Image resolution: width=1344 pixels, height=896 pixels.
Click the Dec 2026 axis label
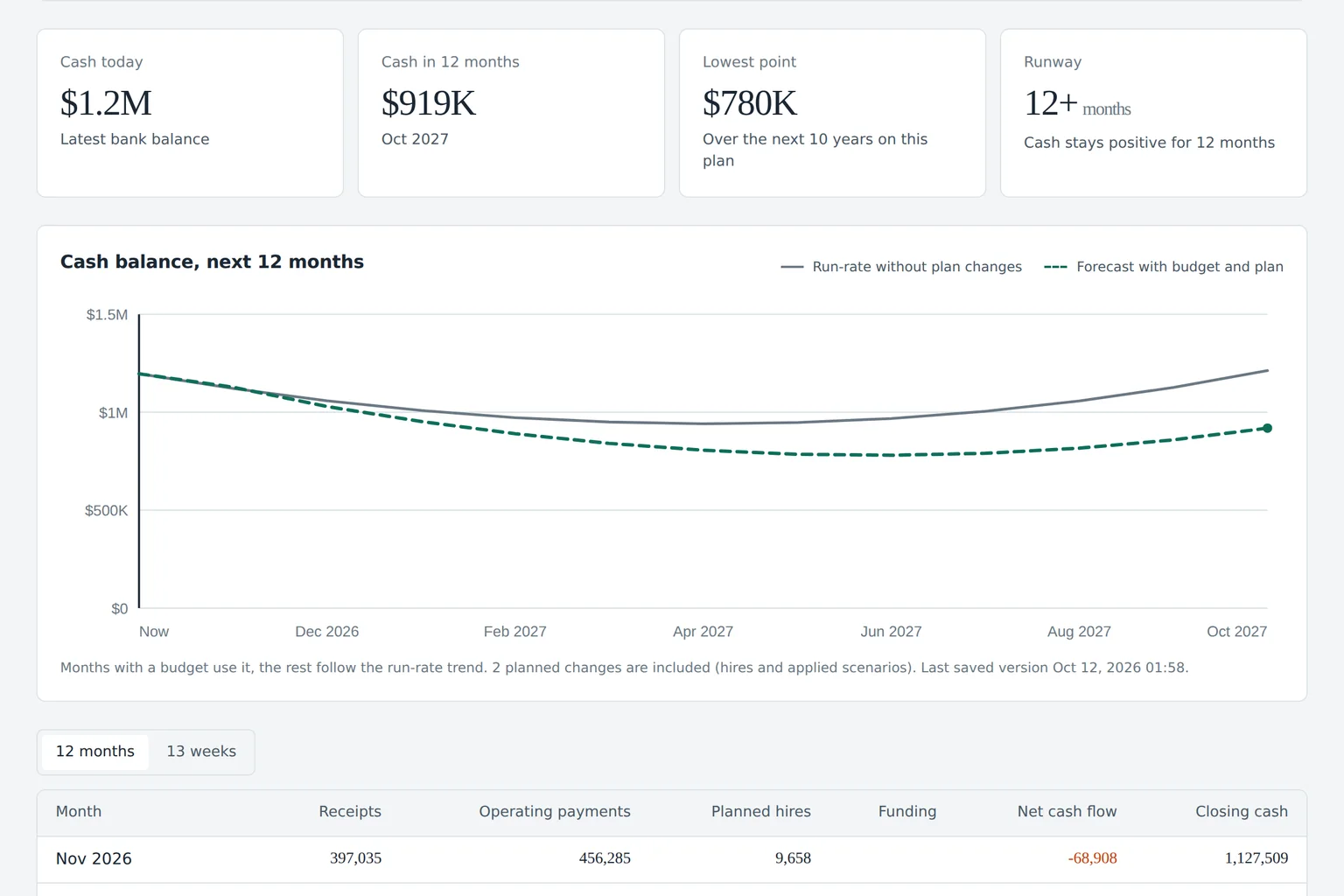point(326,632)
